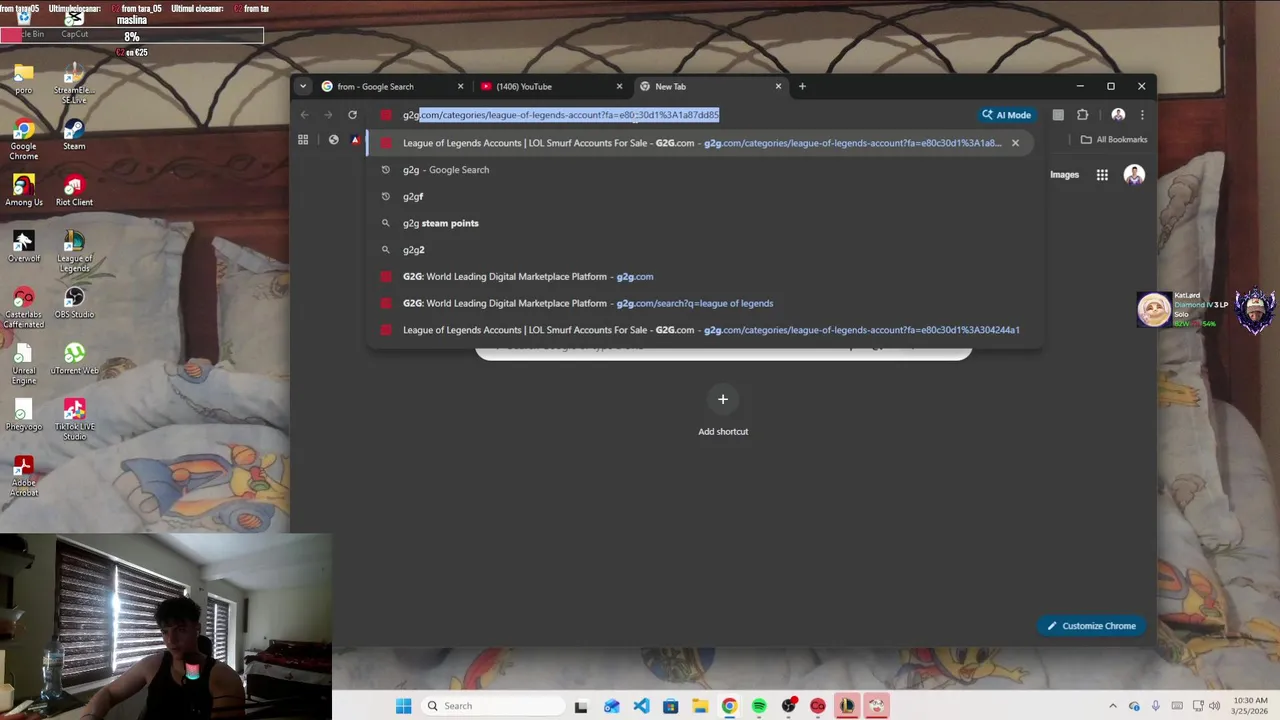Open Riot Client desktop shortcut

click(74, 191)
